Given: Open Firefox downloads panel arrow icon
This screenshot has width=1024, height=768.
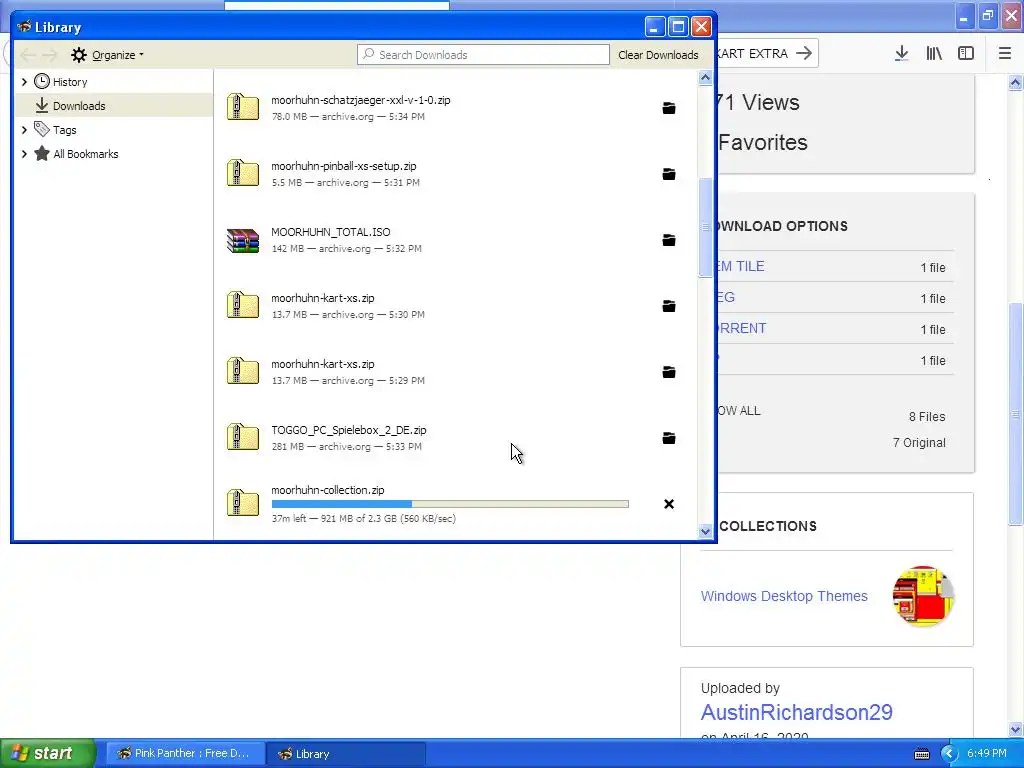Looking at the screenshot, I should click(x=901, y=54).
